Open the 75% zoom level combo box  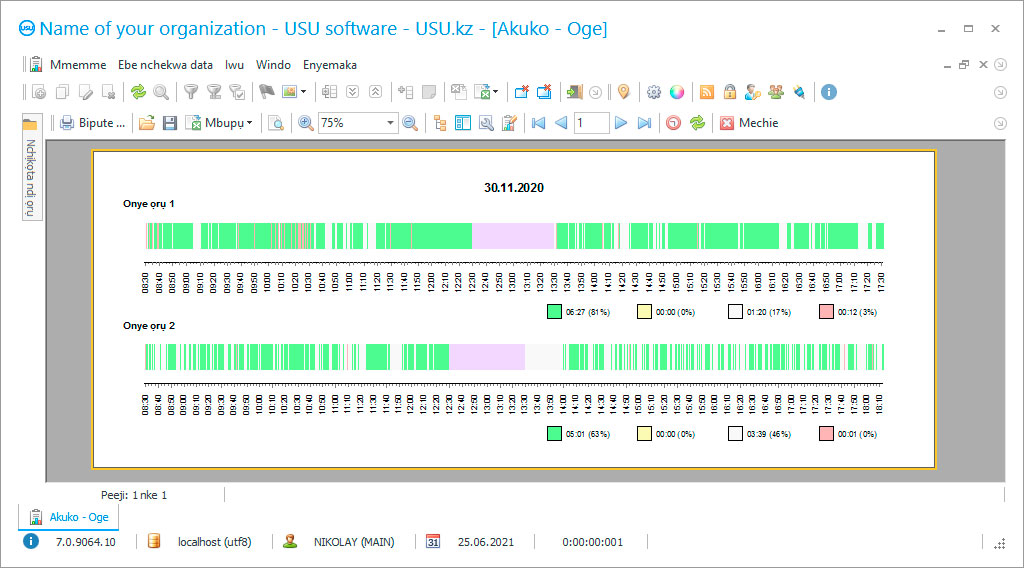point(390,123)
